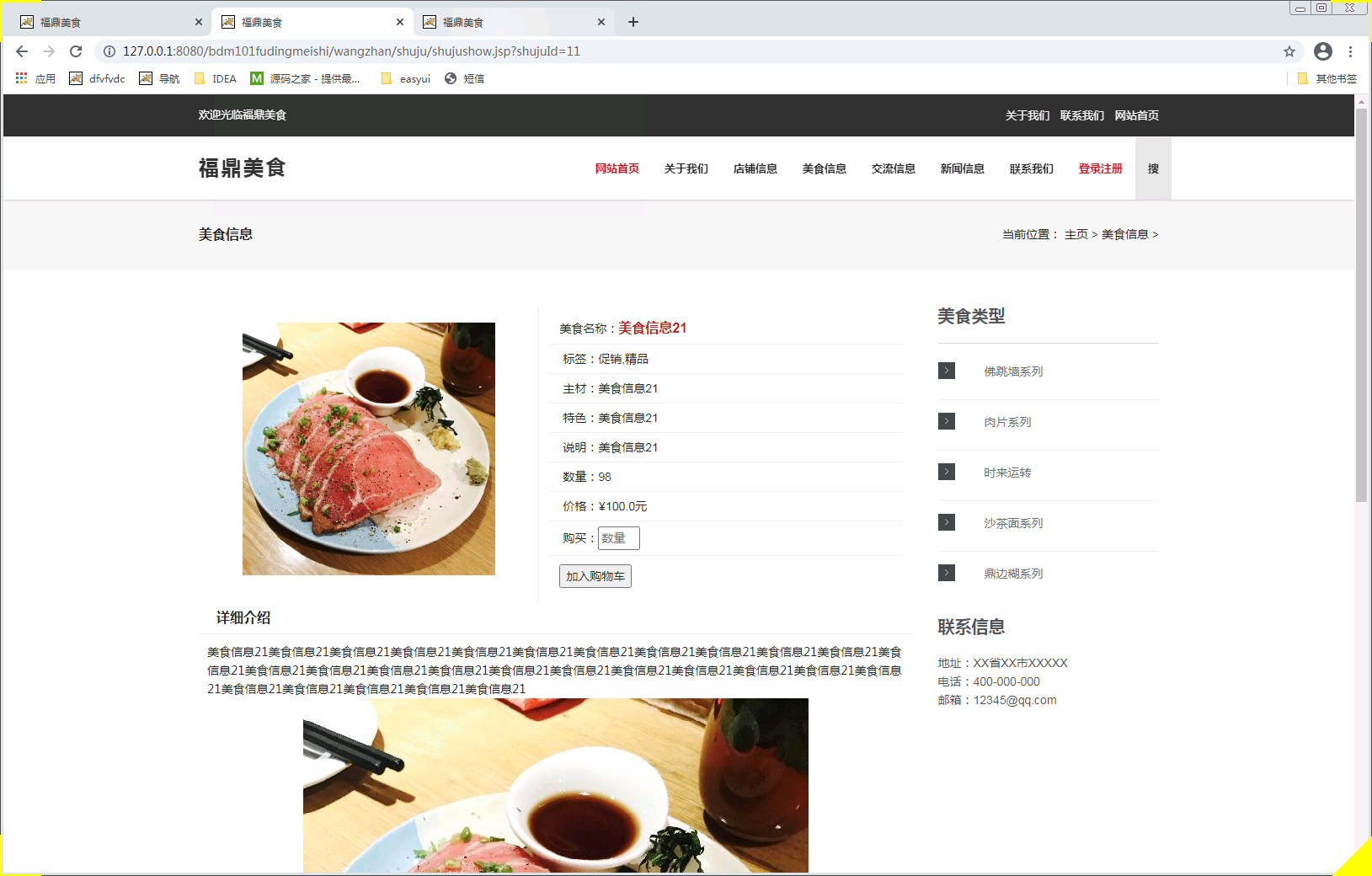Click 美食信息 in the breadcrumb
This screenshot has height=876, width=1372.
pyautogui.click(x=1125, y=234)
